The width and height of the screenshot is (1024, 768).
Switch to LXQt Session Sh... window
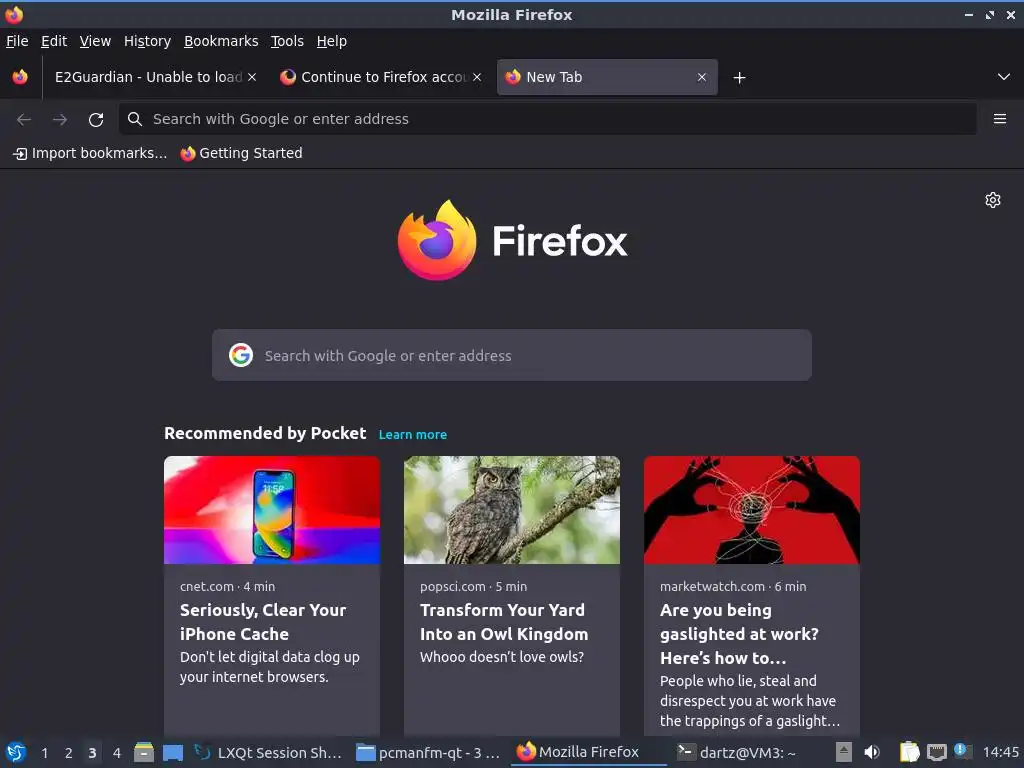pyautogui.click(x=268, y=752)
